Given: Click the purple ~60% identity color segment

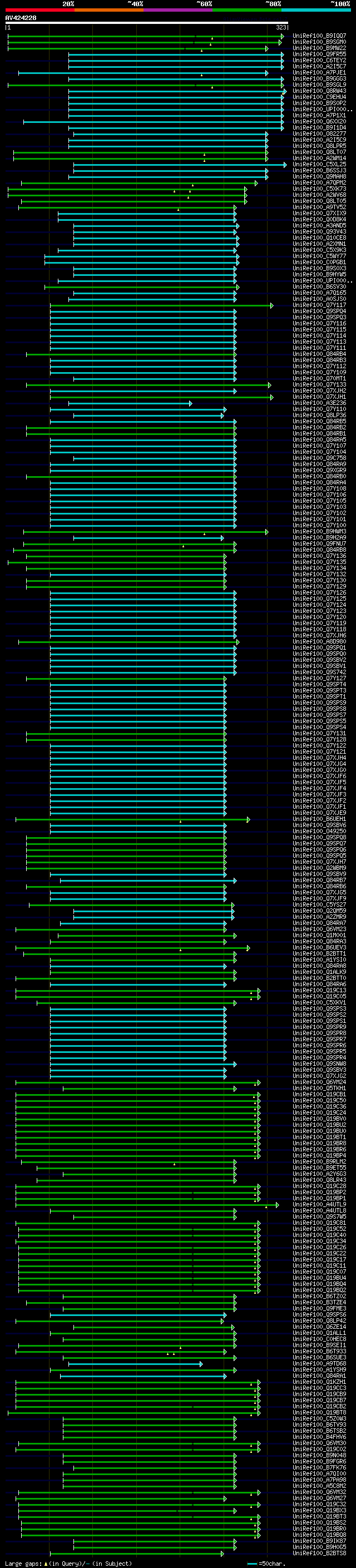Looking at the screenshot, I should point(177,10).
